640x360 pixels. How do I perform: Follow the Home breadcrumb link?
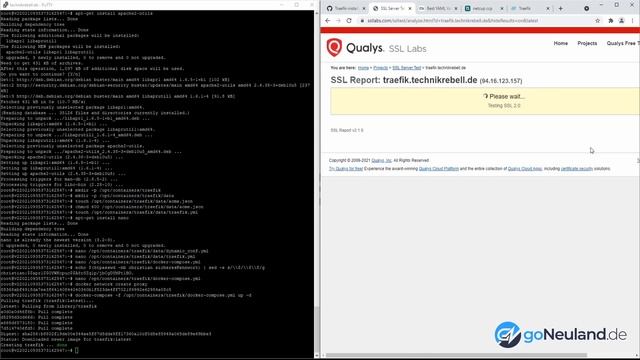tap(363, 68)
